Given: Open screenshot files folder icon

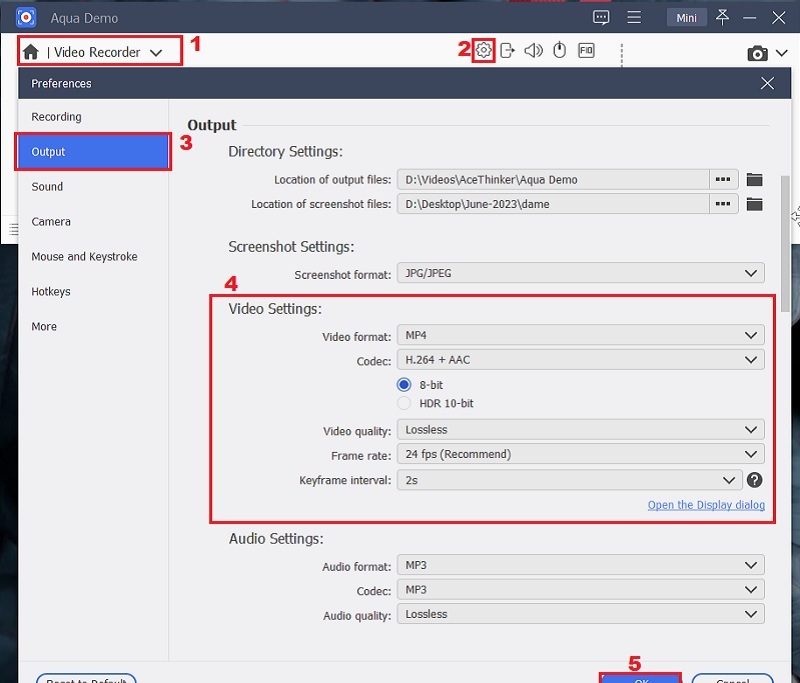Looking at the screenshot, I should coord(754,204).
